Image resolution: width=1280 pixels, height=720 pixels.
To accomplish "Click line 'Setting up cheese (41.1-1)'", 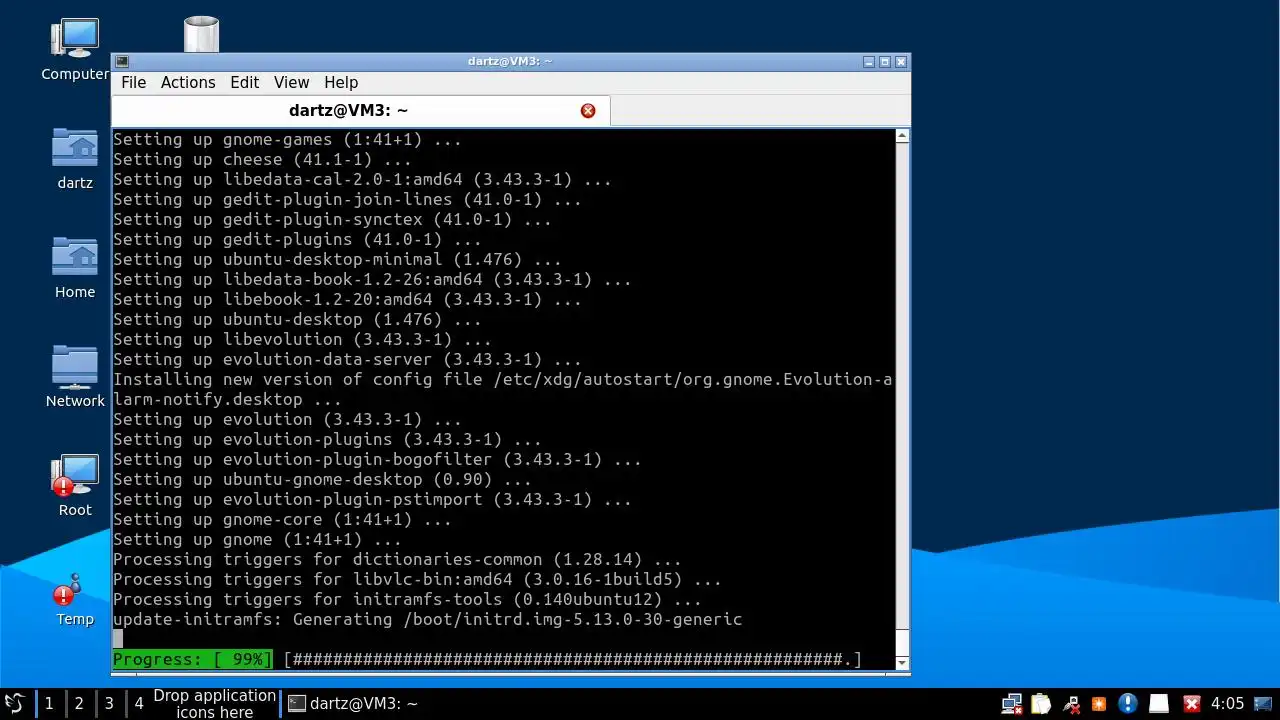I will 262,159.
